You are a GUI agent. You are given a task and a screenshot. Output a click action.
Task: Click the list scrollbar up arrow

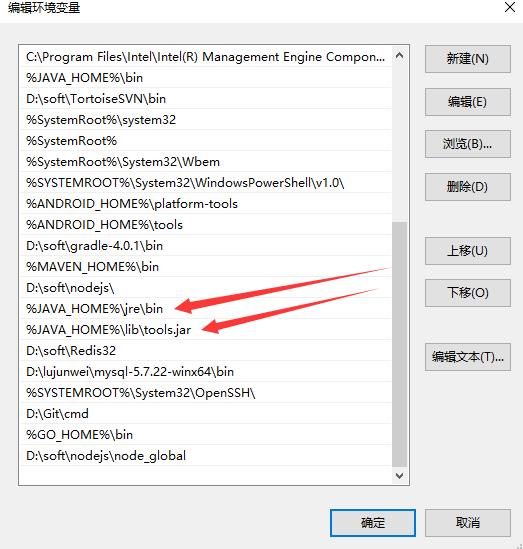pyautogui.click(x=399, y=55)
